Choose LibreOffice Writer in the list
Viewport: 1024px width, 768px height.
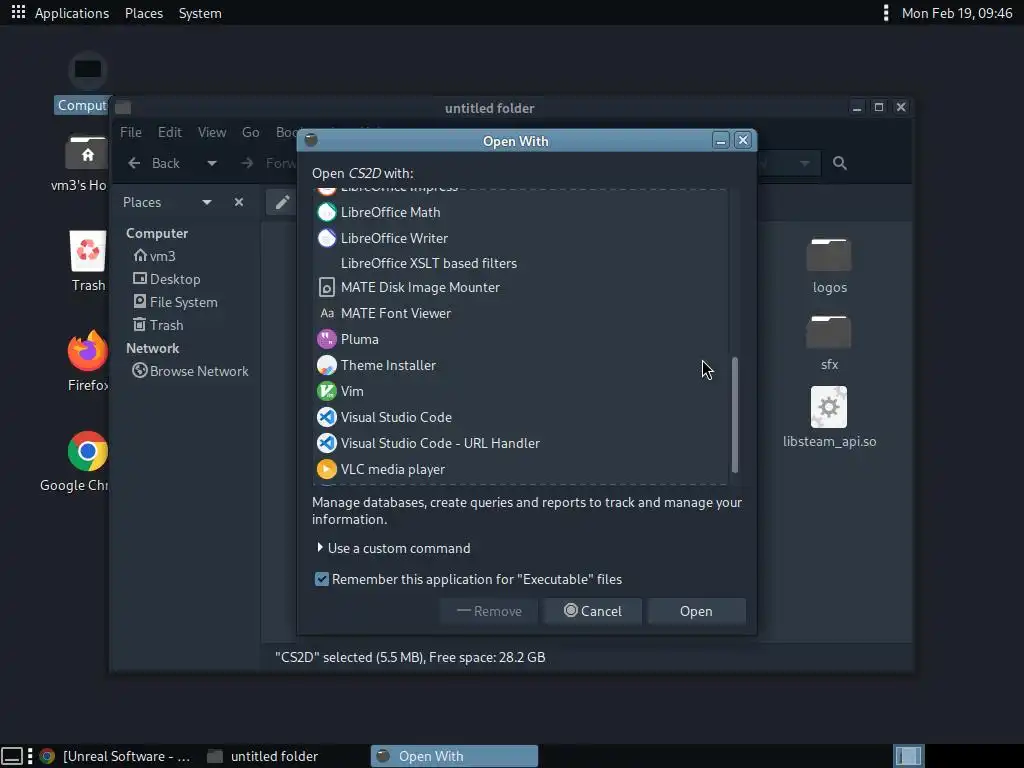[521, 238]
